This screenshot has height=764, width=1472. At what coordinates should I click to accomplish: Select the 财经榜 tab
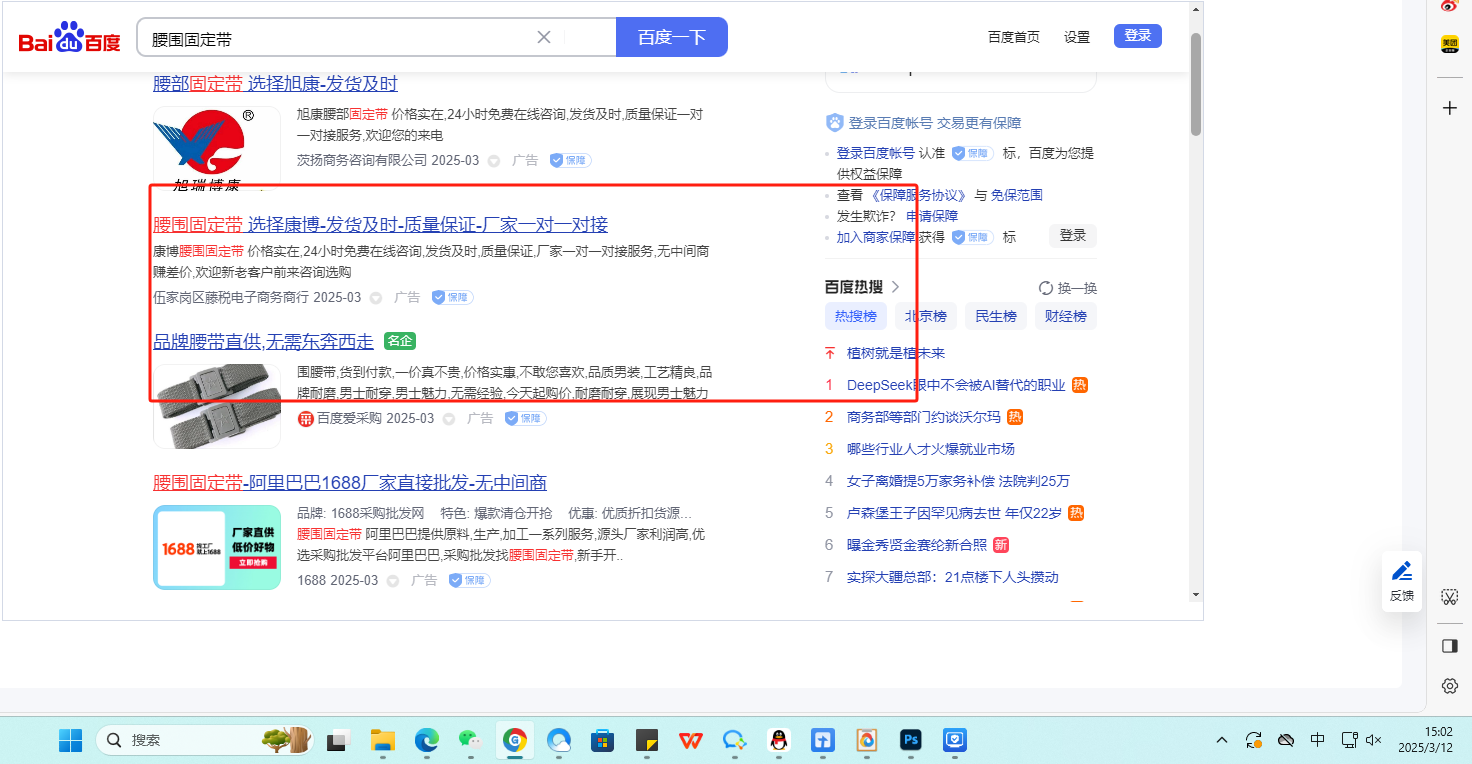pyautogui.click(x=1066, y=316)
